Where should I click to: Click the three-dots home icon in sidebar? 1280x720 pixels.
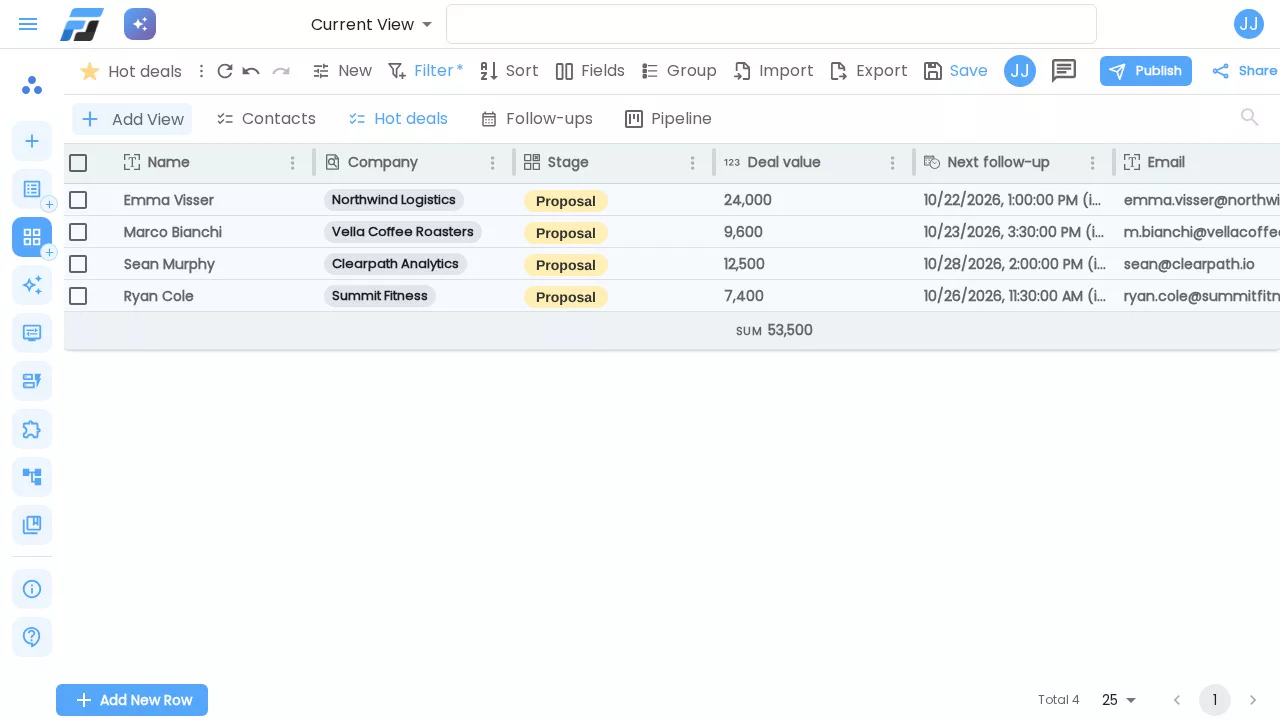tap(32, 85)
